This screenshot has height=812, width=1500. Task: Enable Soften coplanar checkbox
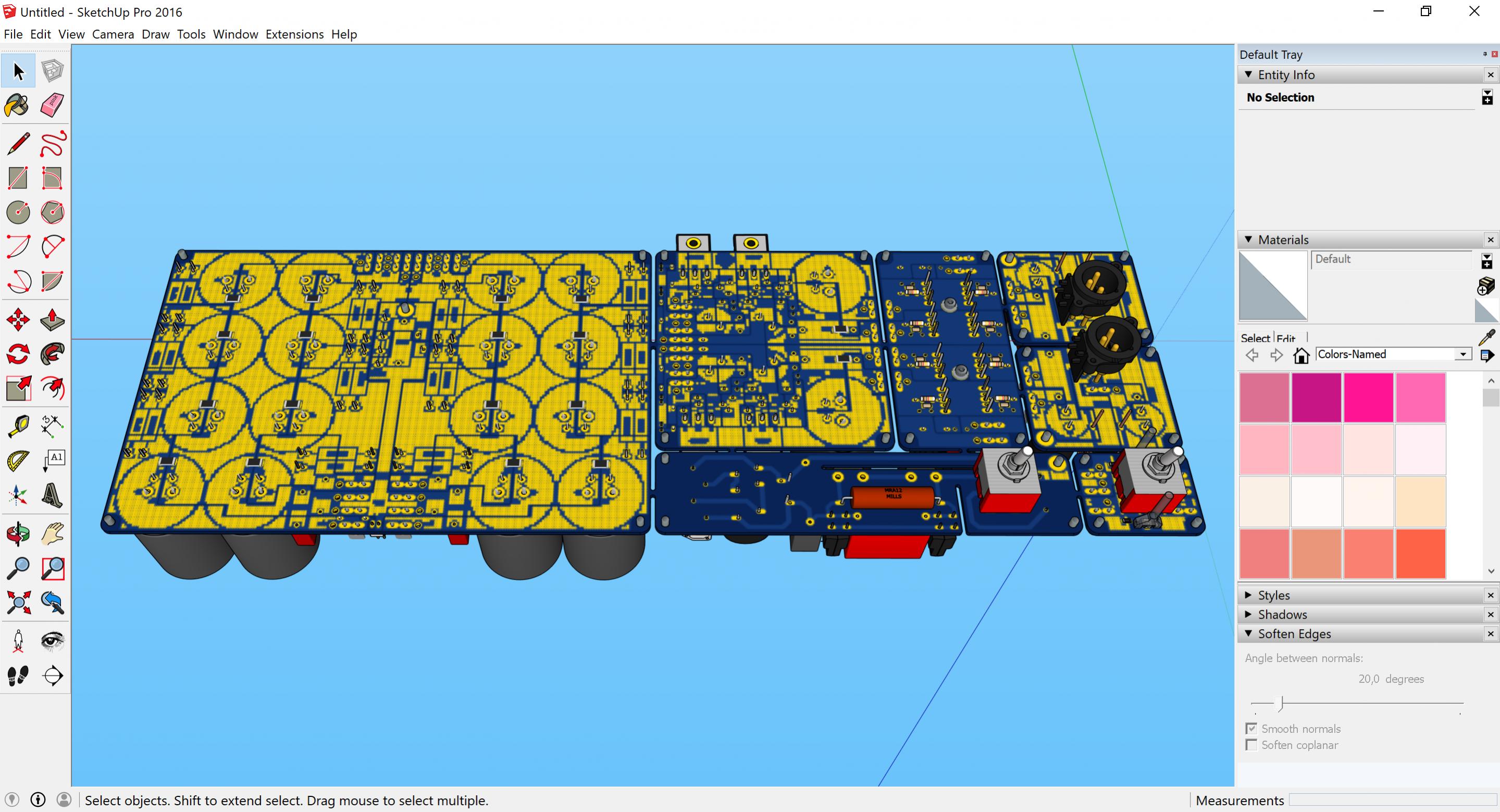(1251, 745)
